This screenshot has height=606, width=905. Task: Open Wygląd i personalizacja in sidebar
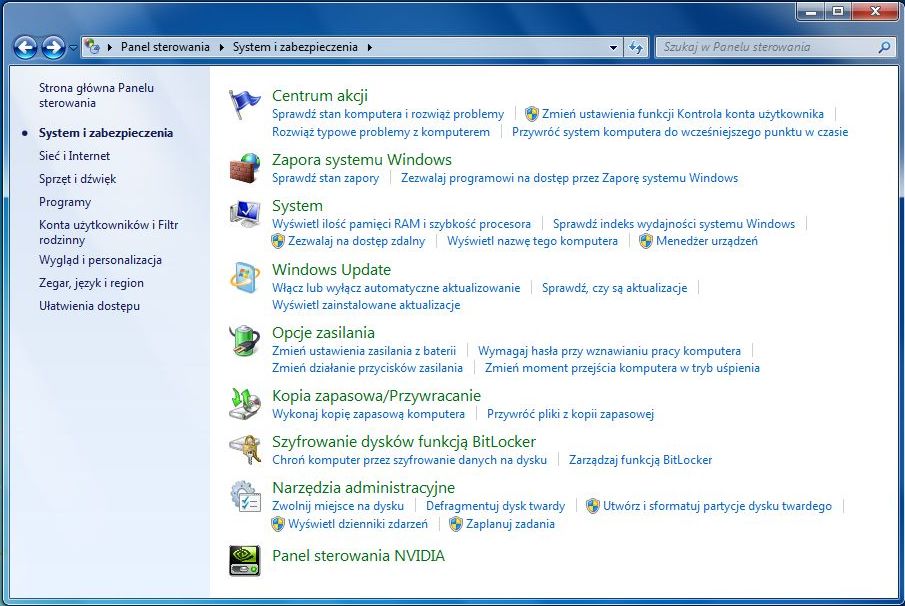100,260
